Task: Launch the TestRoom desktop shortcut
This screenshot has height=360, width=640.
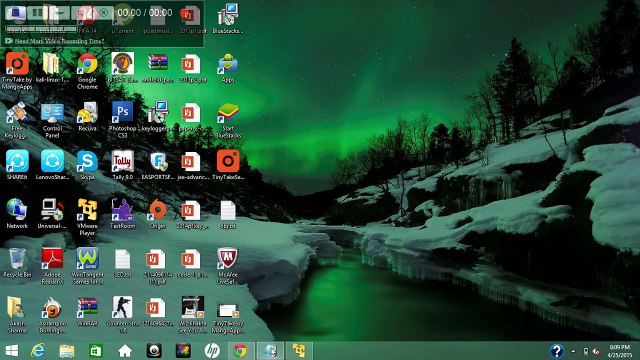Action: pyautogui.click(x=122, y=213)
